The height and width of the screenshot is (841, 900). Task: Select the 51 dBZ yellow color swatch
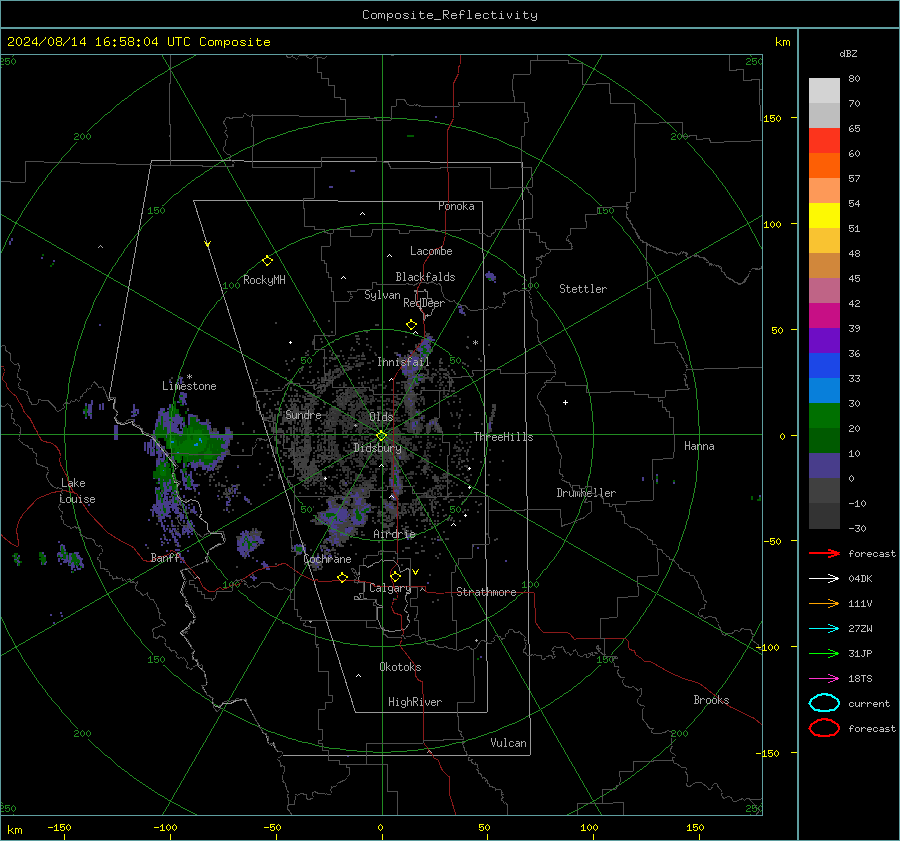click(824, 216)
